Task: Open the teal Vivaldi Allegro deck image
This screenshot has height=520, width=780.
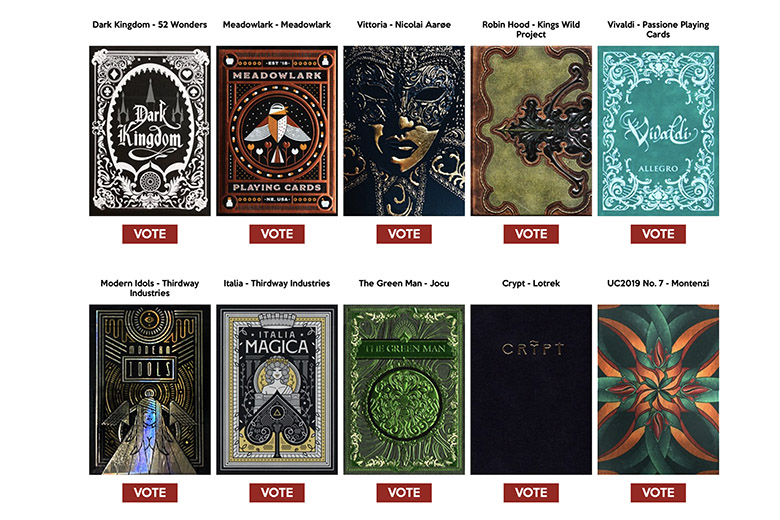Action: click(658, 131)
